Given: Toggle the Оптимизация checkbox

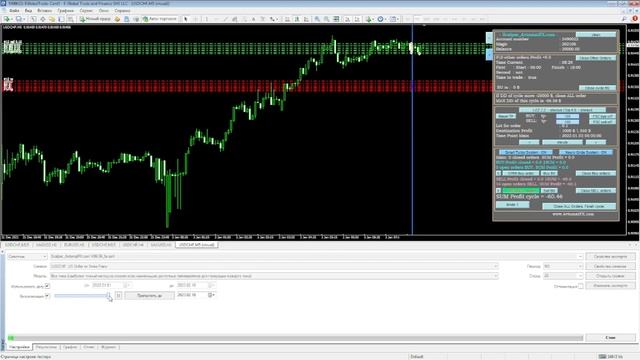Looking at the screenshot, I should point(580,286).
